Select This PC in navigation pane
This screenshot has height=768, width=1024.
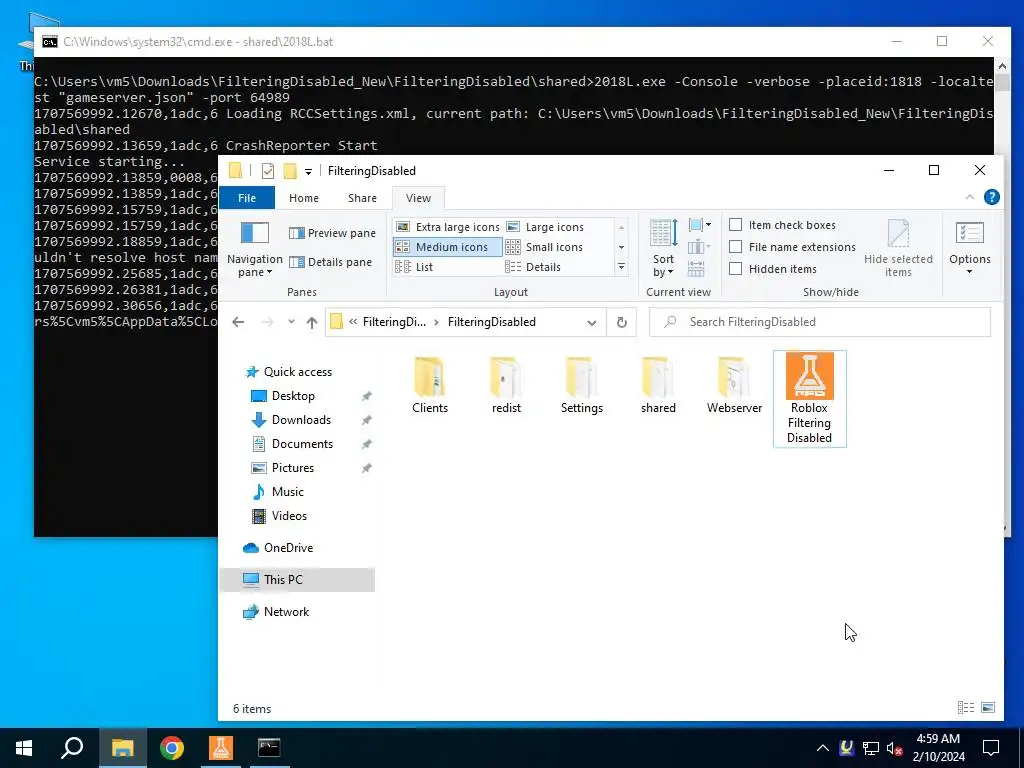click(283, 580)
